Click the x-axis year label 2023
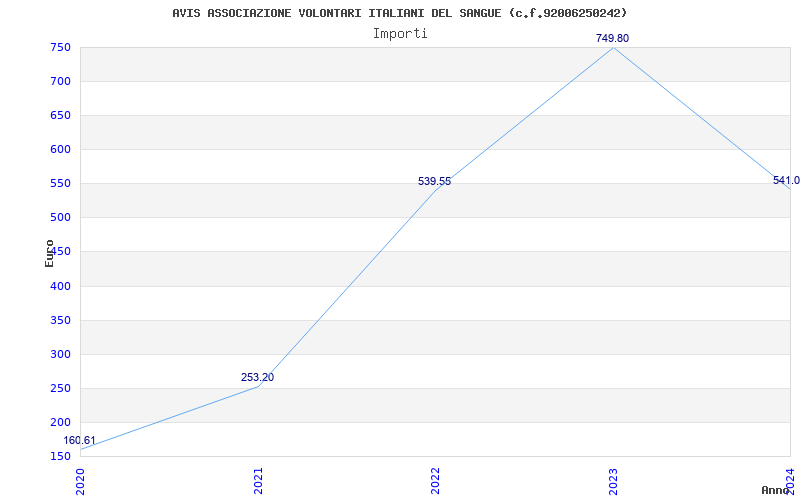This screenshot has height=500, width=800. pyautogui.click(x=613, y=481)
